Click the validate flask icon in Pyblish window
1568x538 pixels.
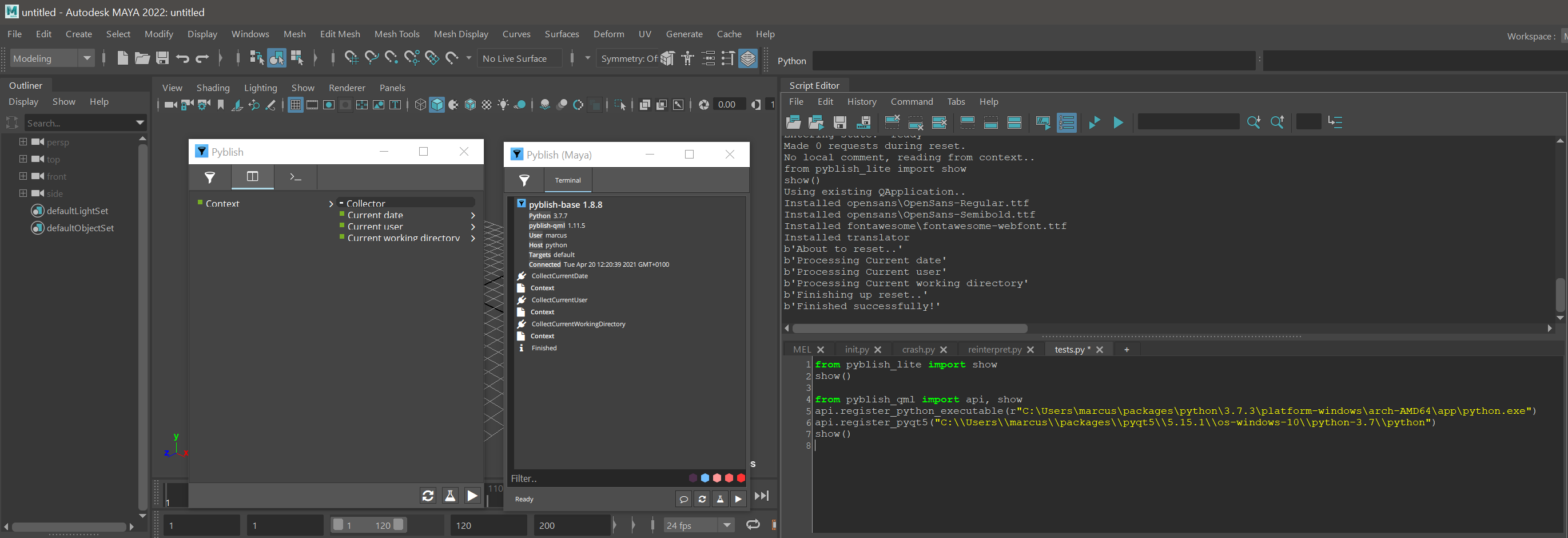(450, 495)
